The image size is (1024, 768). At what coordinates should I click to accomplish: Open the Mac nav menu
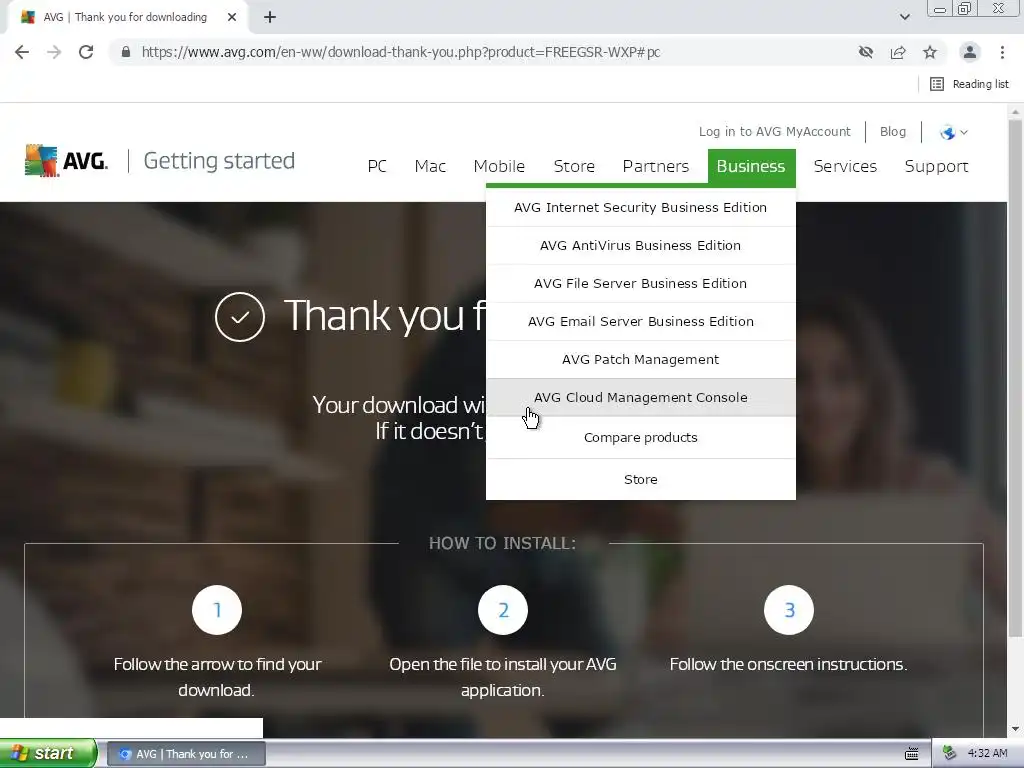[x=430, y=167]
